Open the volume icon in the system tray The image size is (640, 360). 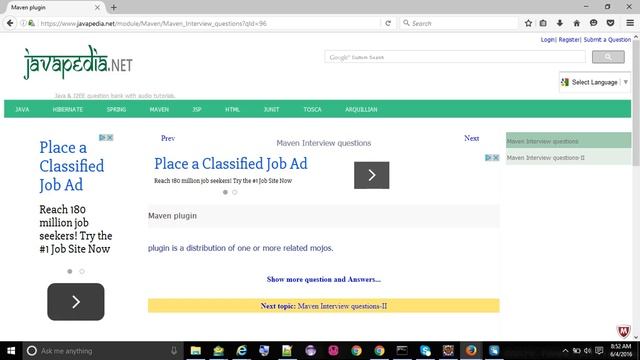[587, 351]
